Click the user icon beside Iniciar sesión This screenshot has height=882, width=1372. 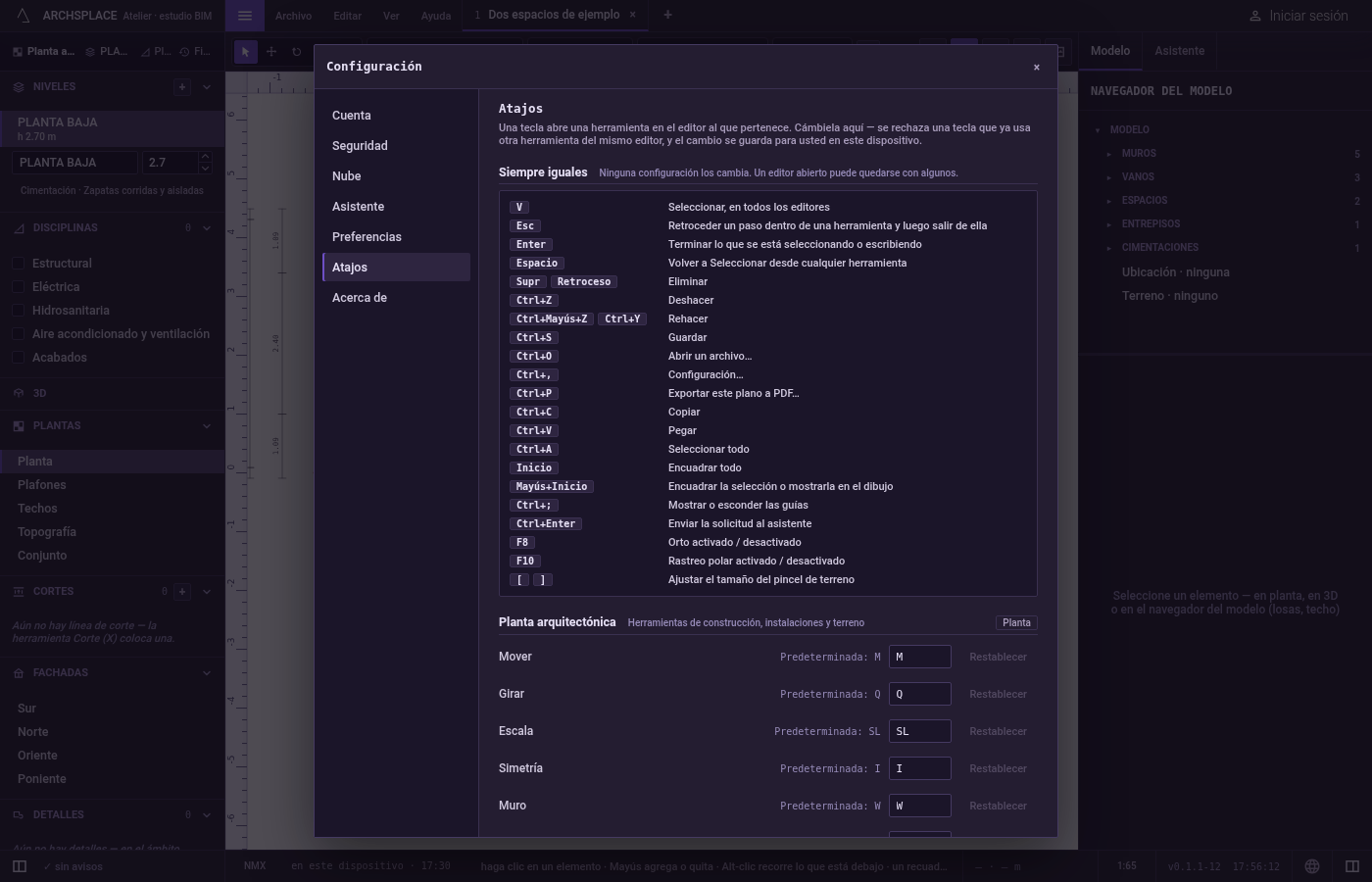click(1255, 16)
